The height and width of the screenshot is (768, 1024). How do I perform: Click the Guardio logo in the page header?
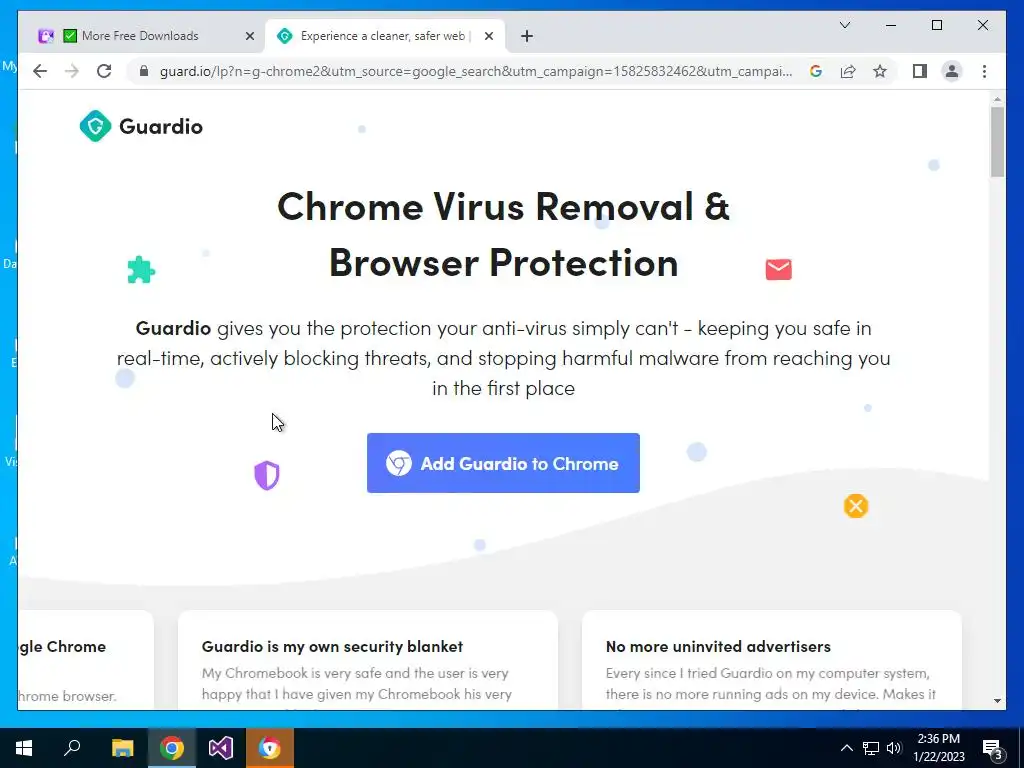[x=141, y=126]
